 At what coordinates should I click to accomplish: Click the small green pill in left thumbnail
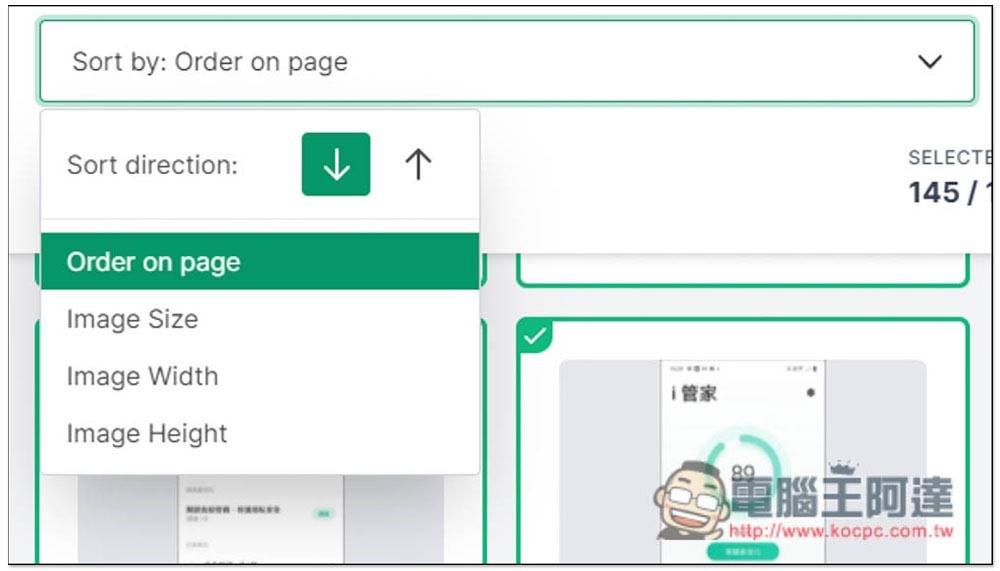click(x=323, y=513)
